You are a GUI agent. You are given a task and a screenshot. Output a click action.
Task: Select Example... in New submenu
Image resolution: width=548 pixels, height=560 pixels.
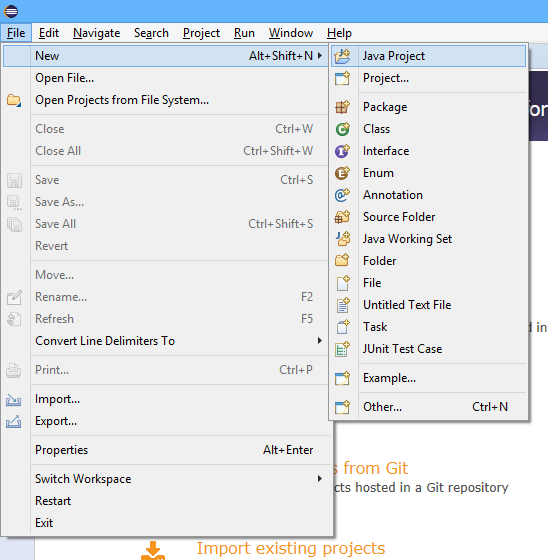pyautogui.click(x=428, y=378)
